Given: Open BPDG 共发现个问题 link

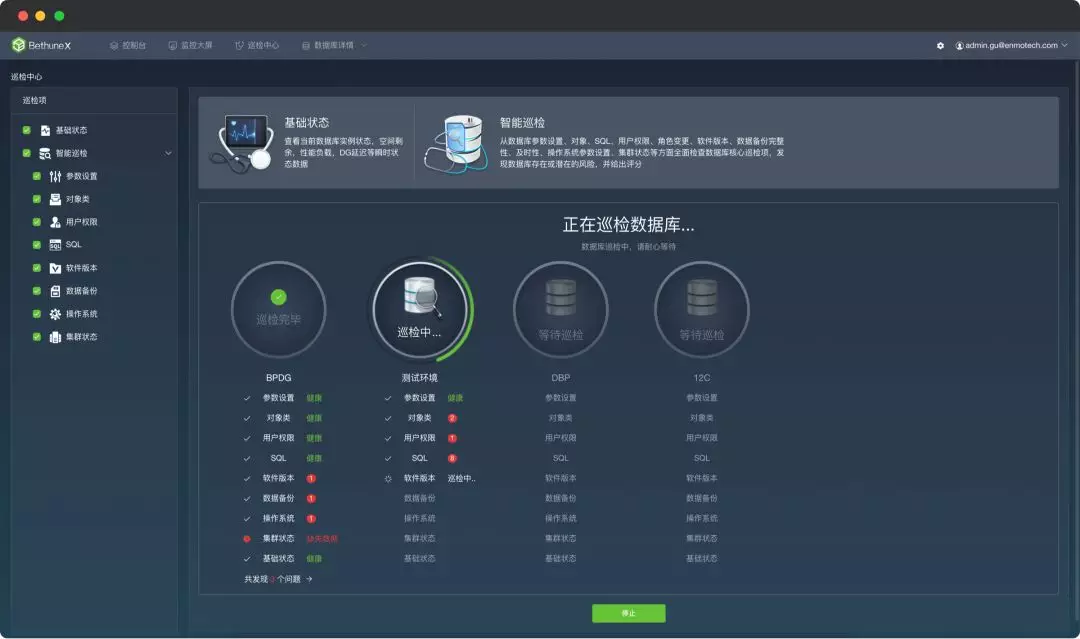Looking at the screenshot, I should click(278, 579).
